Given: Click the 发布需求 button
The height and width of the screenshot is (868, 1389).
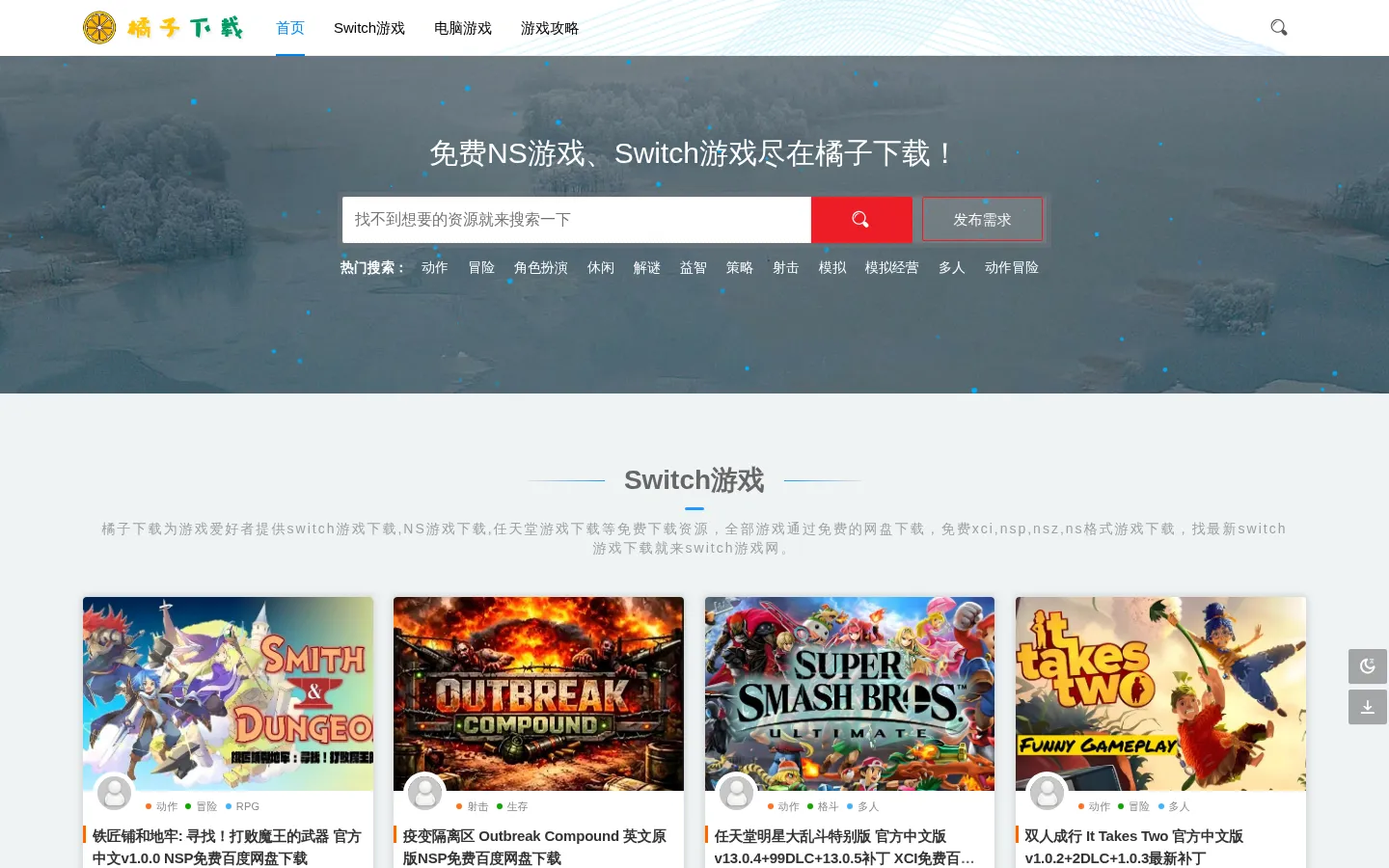Looking at the screenshot, I should point(982,220).
